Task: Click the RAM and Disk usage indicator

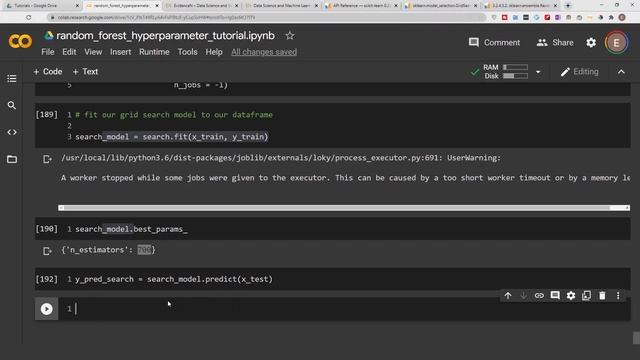Action: click(505, 71)
